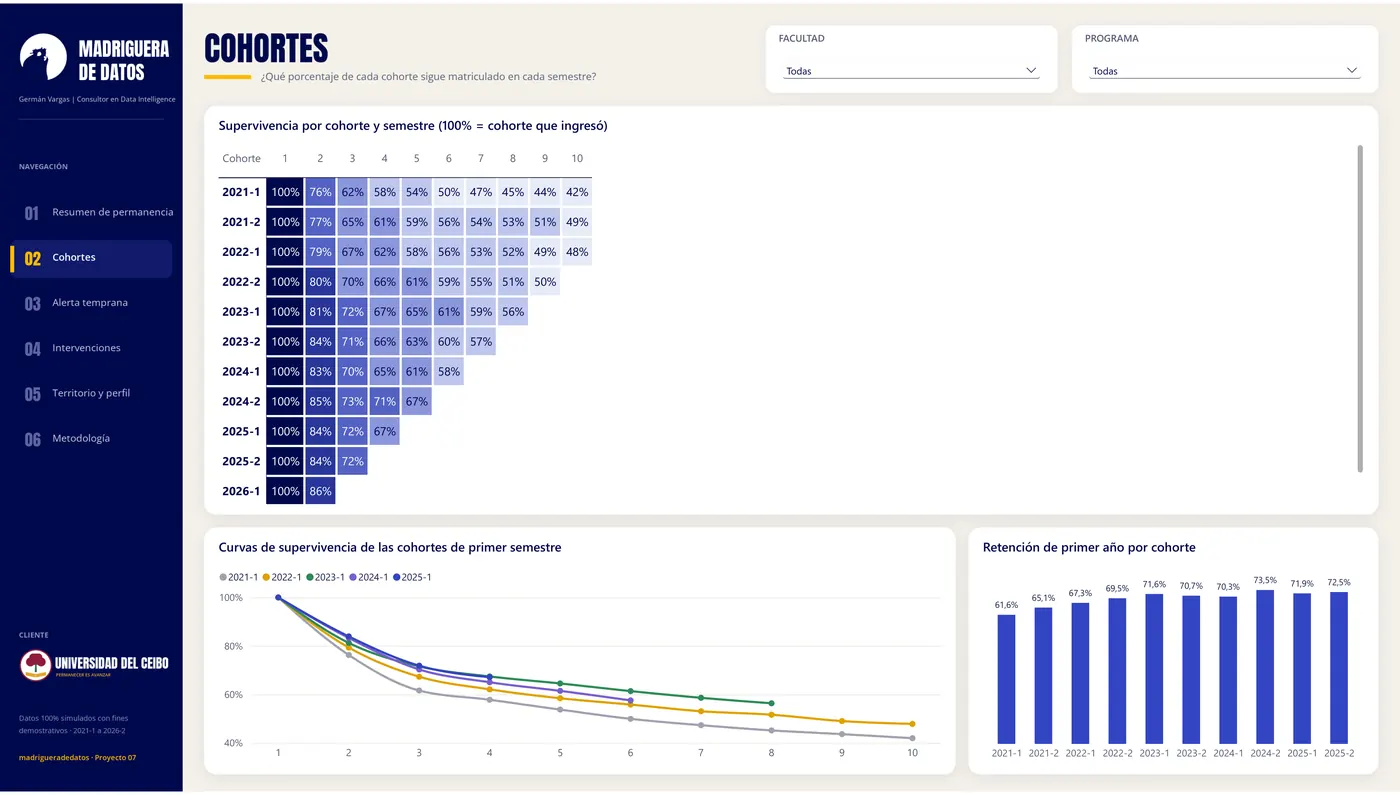
Task: Open the Programa dropdown chevron
Action: 1352,71
